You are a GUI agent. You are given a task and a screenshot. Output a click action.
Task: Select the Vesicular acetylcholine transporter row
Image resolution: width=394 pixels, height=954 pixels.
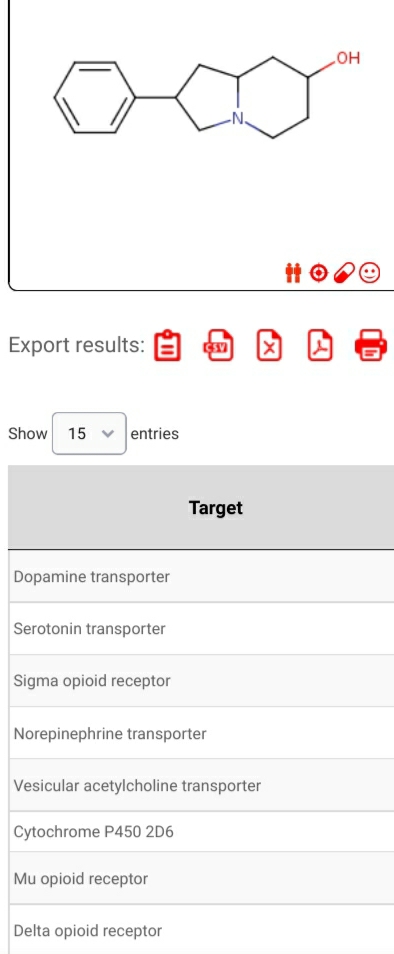201,785
